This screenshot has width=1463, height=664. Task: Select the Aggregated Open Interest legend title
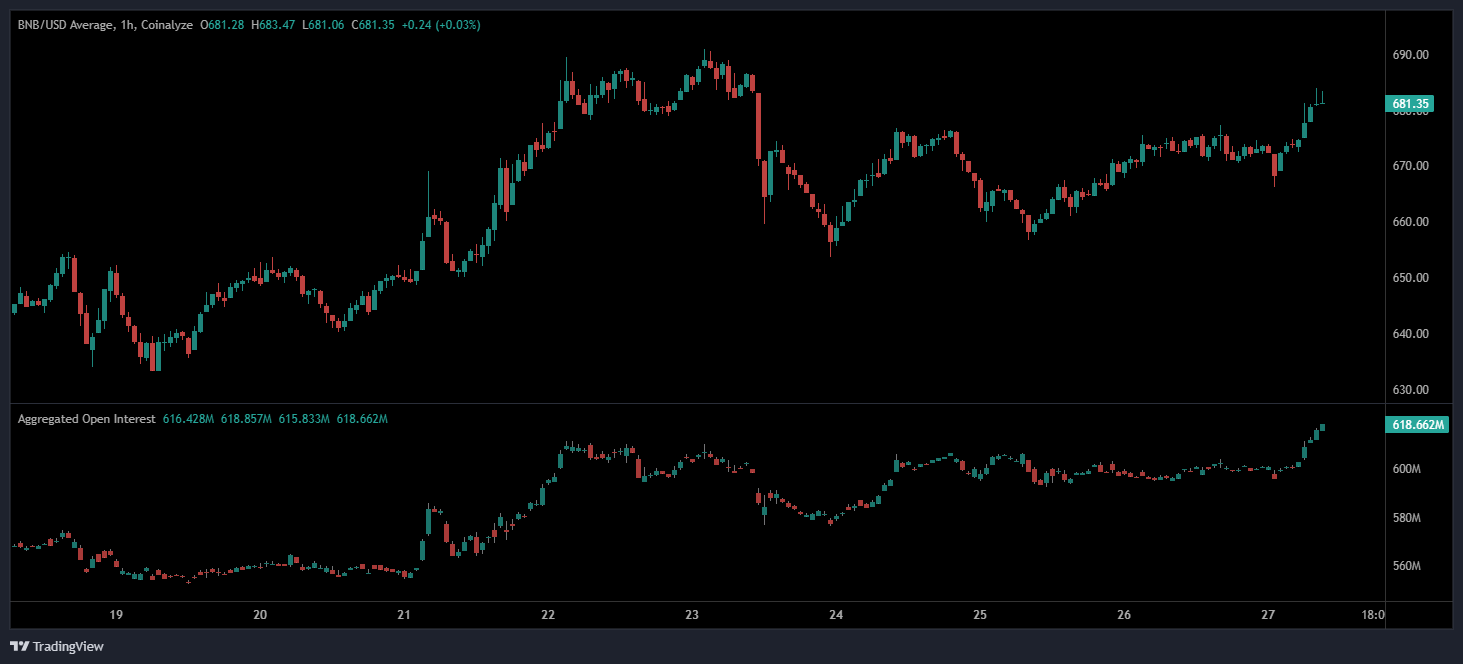(x=86, y=419)
